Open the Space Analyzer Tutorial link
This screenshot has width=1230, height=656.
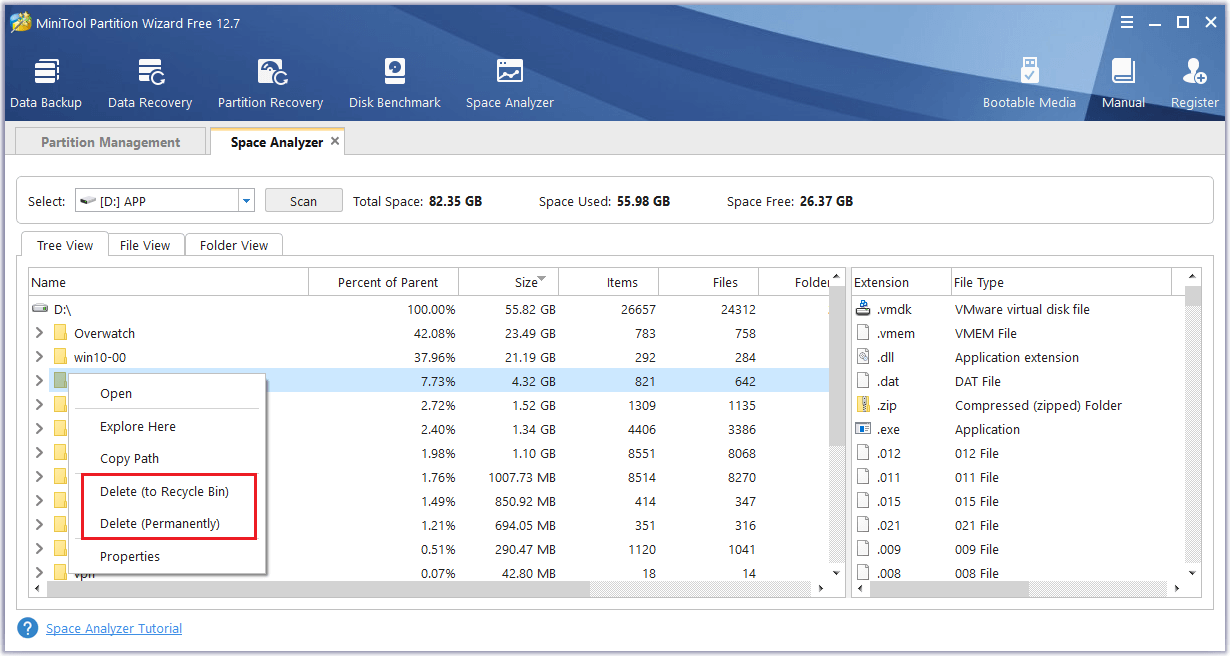point(114,629)
